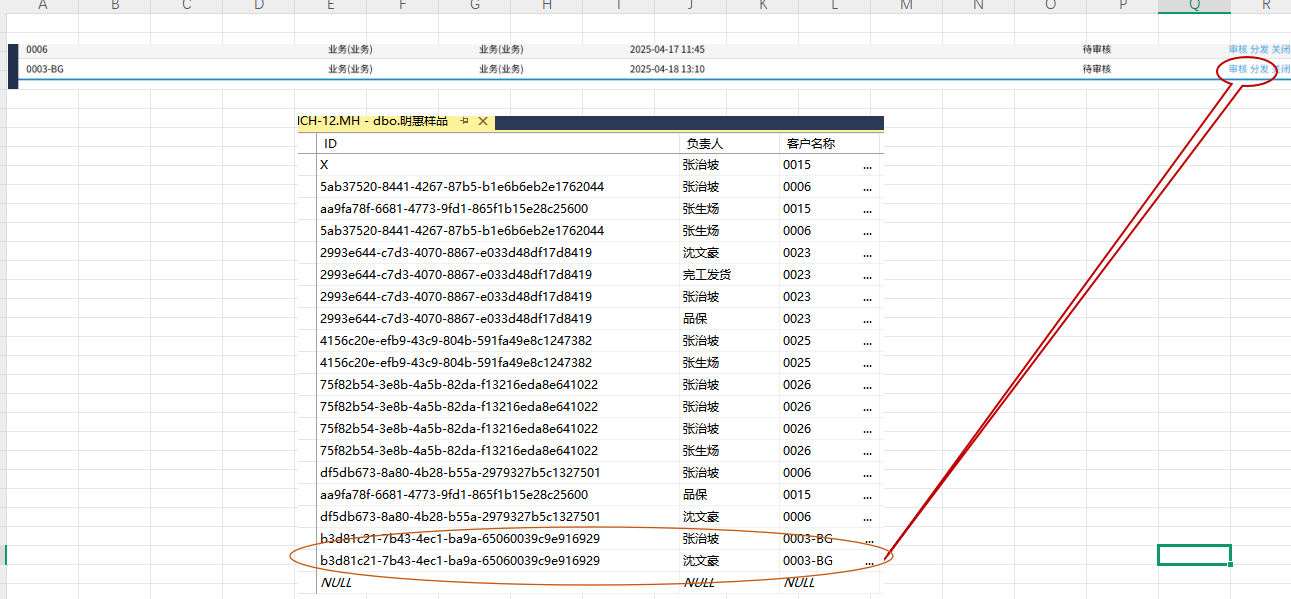1291x599 pixels.
Task: Click the NULL cell in the ID column
Action: [x=336, y=583]
